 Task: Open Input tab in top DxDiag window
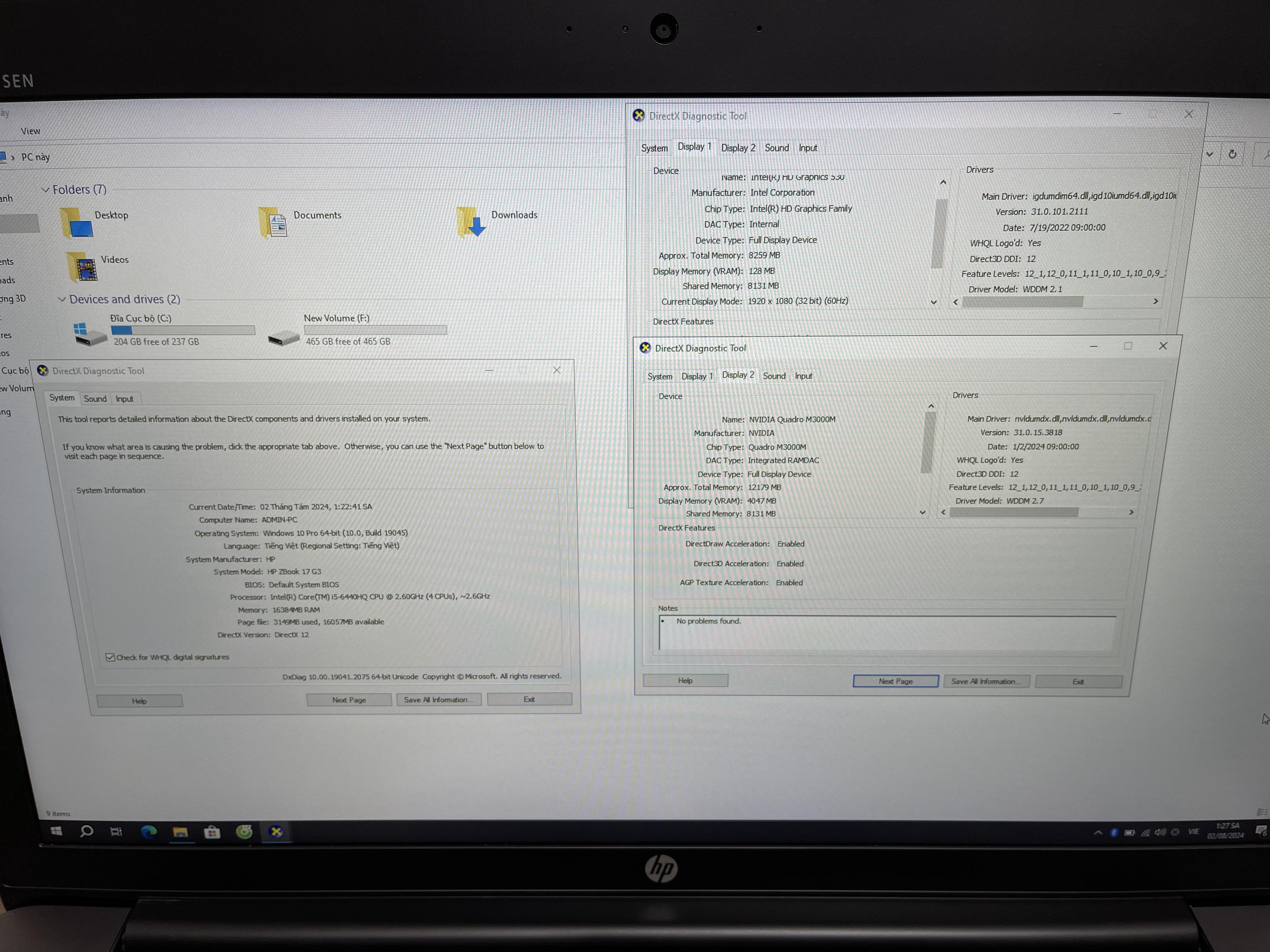coord(808,148)
